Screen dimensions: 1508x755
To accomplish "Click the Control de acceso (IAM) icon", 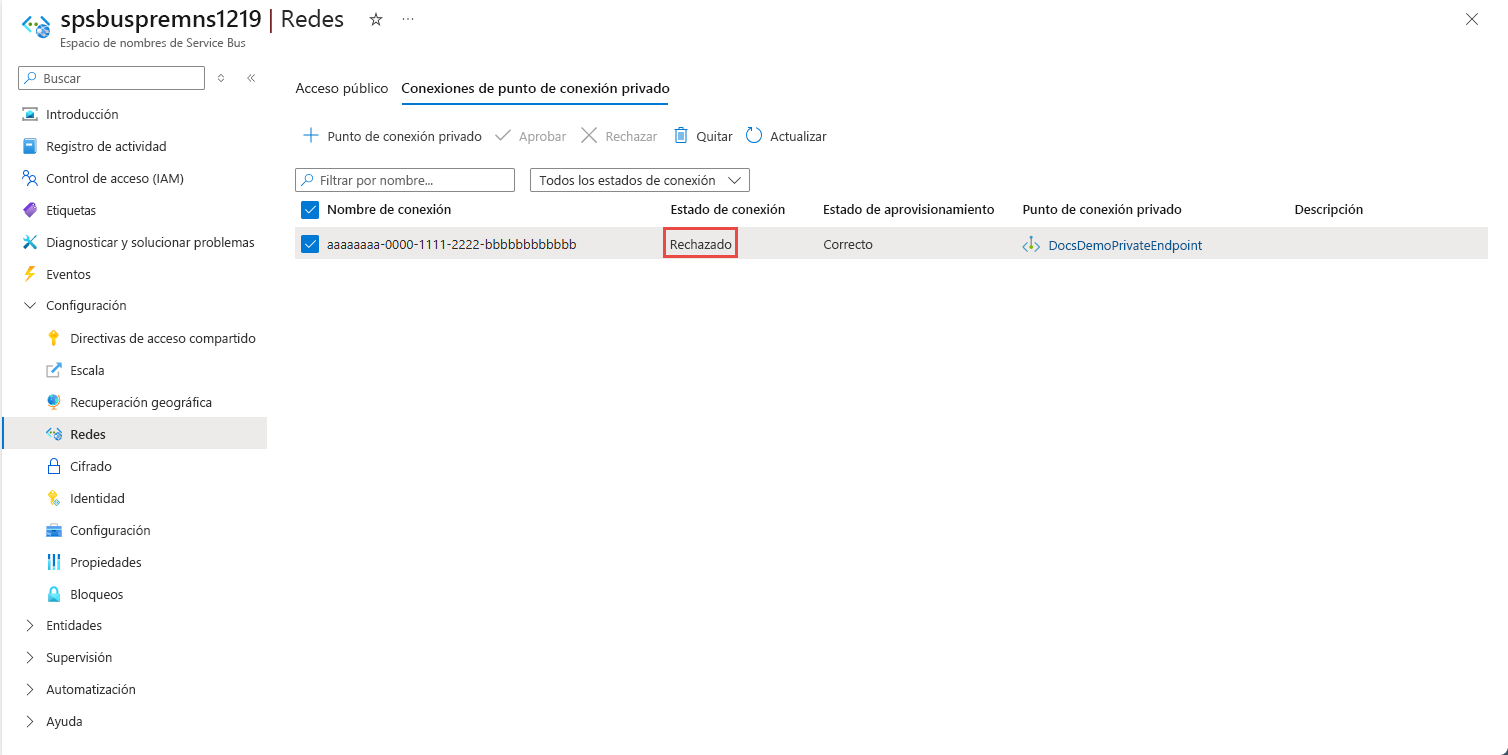I will [29, 178].
